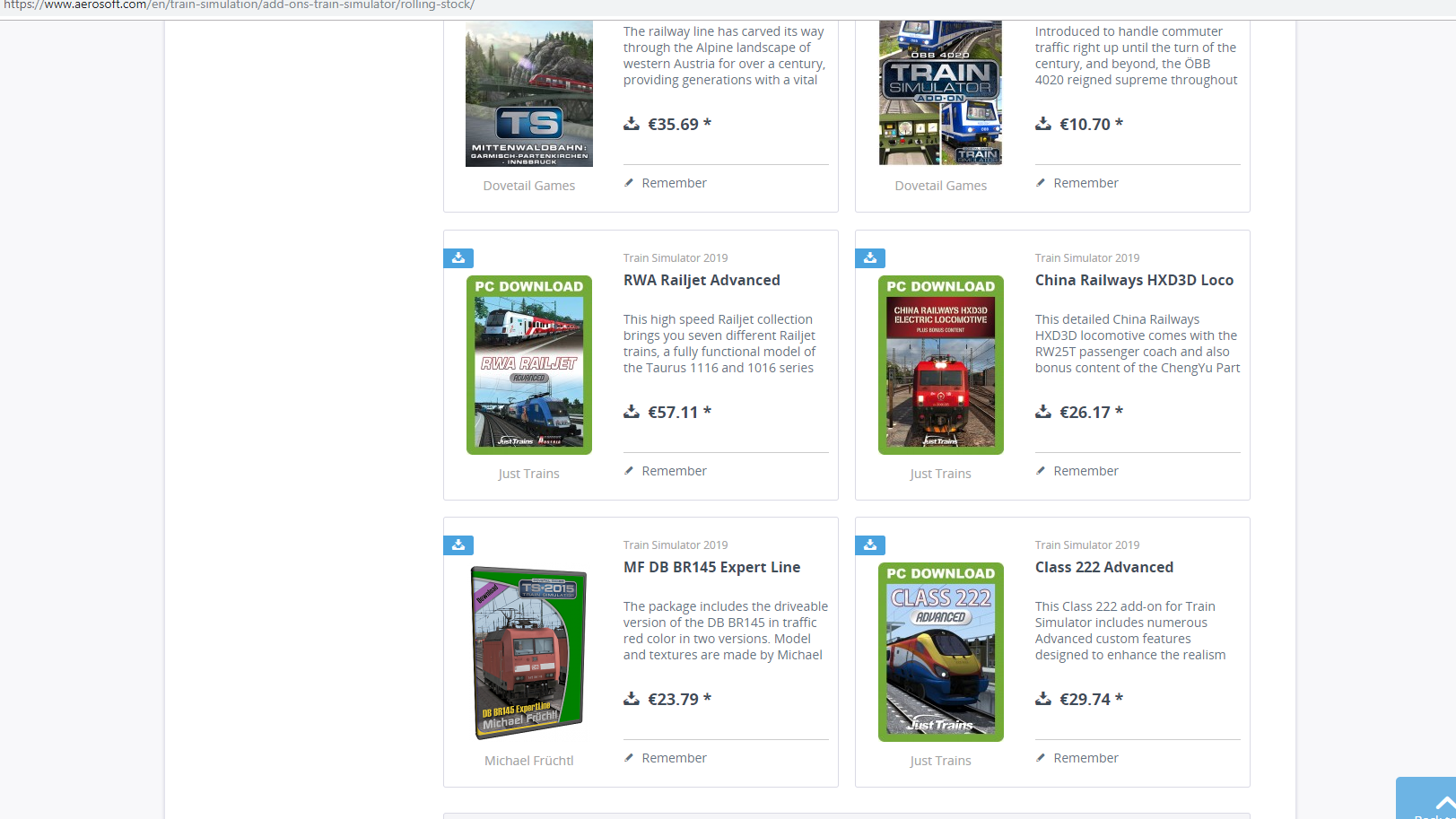The height and width of the screenshot is (819, 1456).
Task: Click the aerosoft.com URL in address bar
Action: pyautogui.click(x=240, y=5)
